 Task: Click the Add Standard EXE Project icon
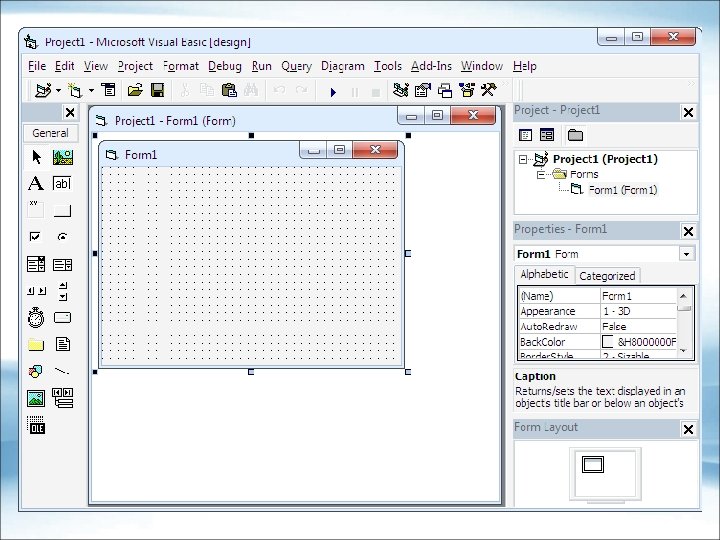pyautogui.click(x=43, y=90)
